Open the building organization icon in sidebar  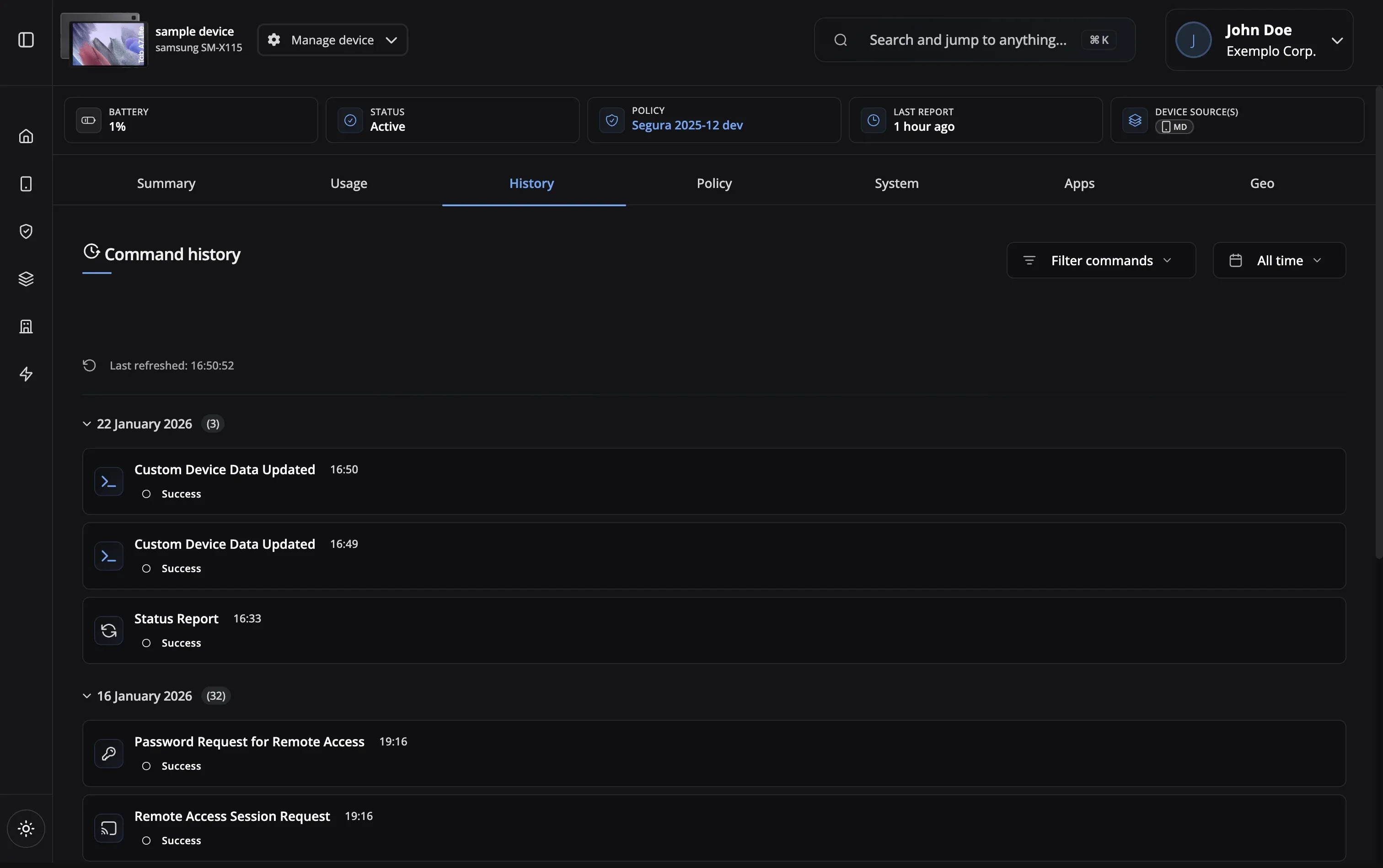(26, 327)
